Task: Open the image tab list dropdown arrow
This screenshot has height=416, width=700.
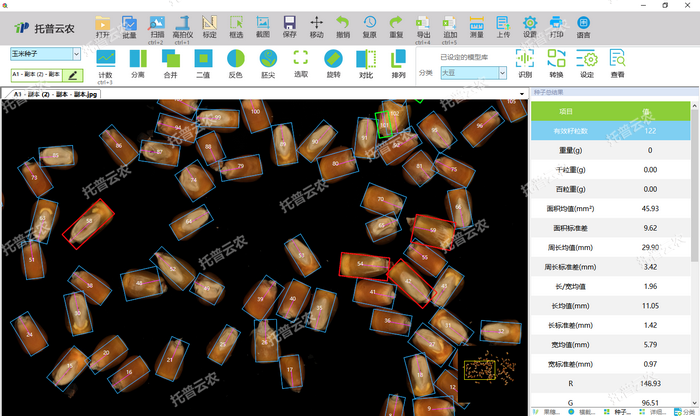Action: 523,94
